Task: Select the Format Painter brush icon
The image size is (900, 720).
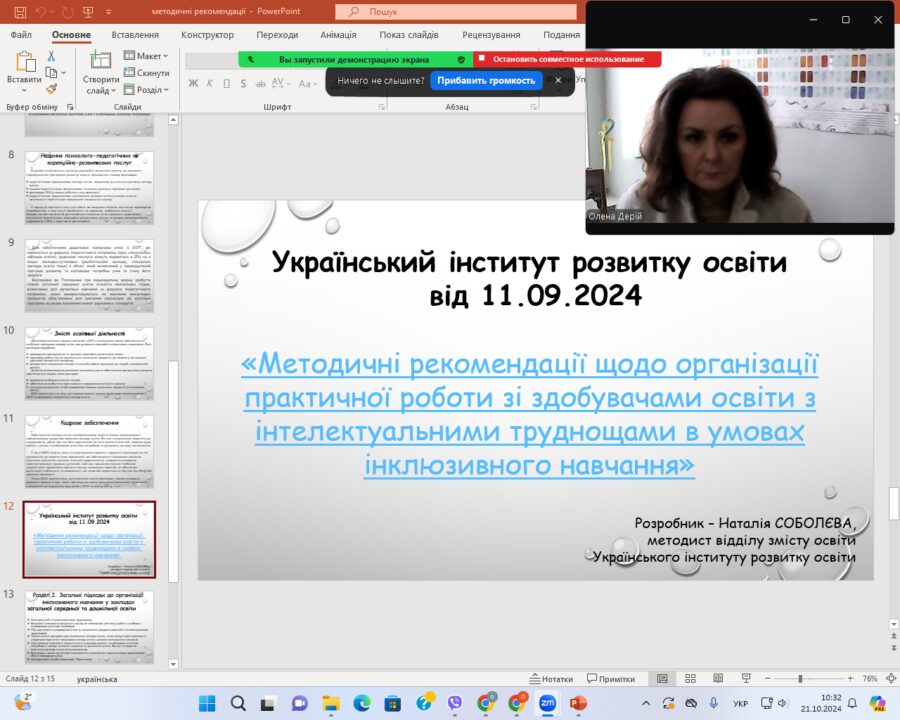Action: tap(52, 88)
